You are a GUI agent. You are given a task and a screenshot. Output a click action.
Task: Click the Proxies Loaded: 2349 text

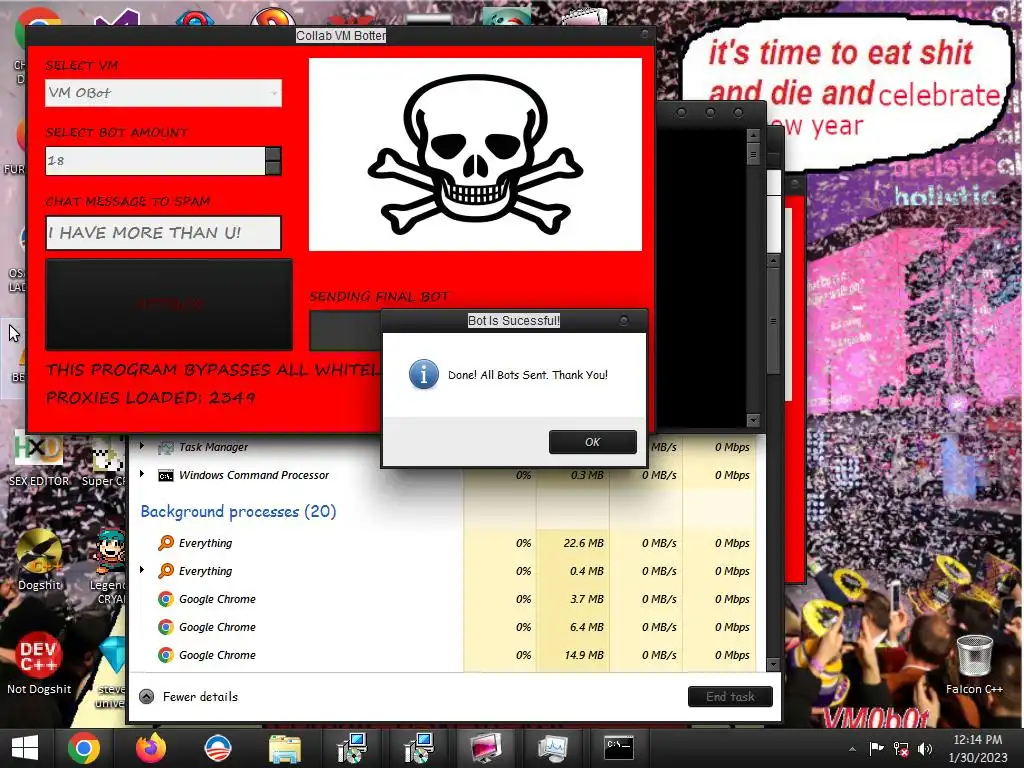[x=150, y=398]
